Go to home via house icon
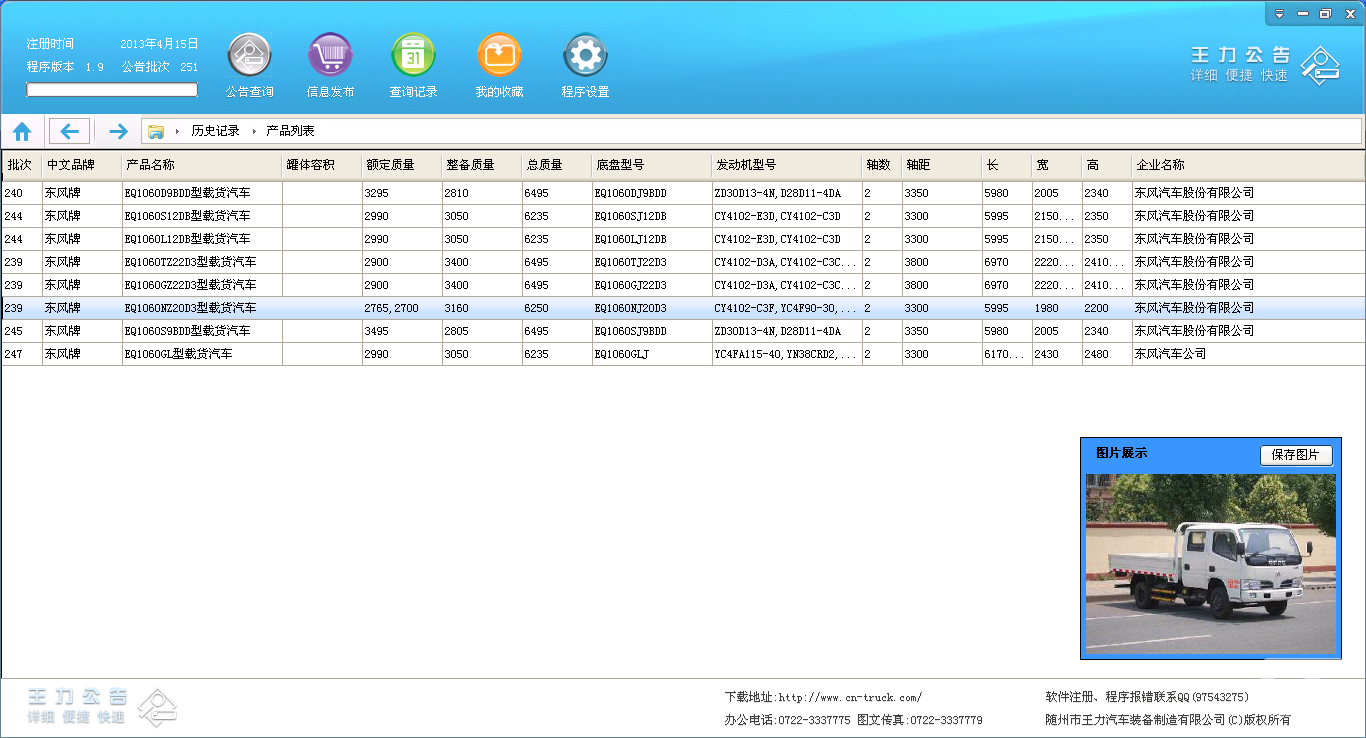Viewport: 1366px width, 738px height. [22, 131]
